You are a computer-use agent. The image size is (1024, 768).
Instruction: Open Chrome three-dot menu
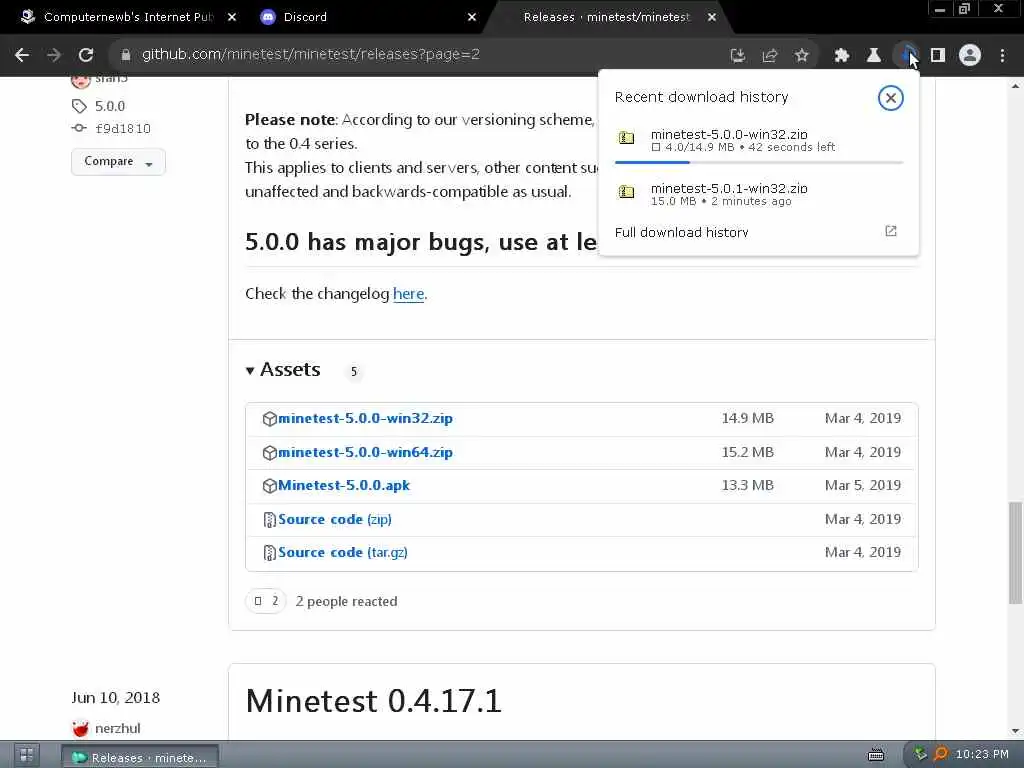(x=1002, y=56)
